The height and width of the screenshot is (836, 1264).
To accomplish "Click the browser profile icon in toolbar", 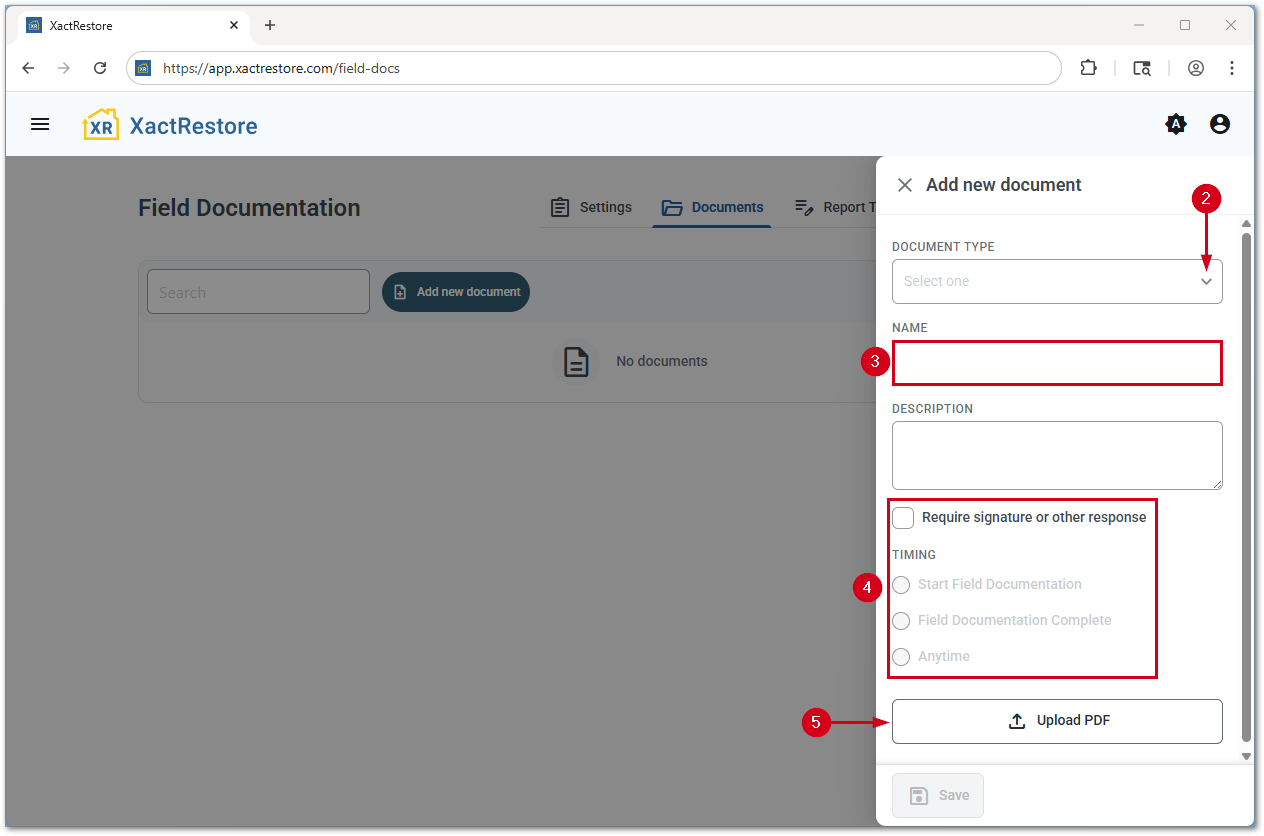I will [1195, 68].
